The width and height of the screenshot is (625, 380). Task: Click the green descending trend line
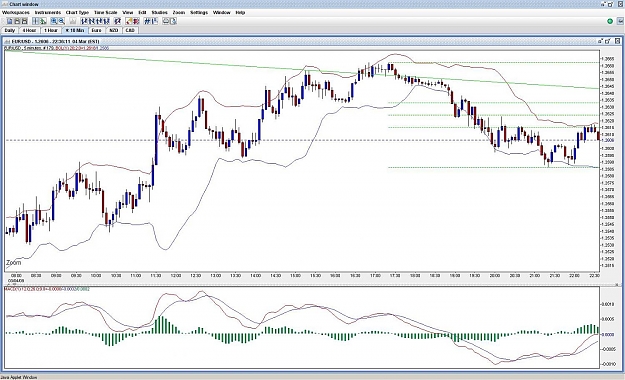[303, 69]
